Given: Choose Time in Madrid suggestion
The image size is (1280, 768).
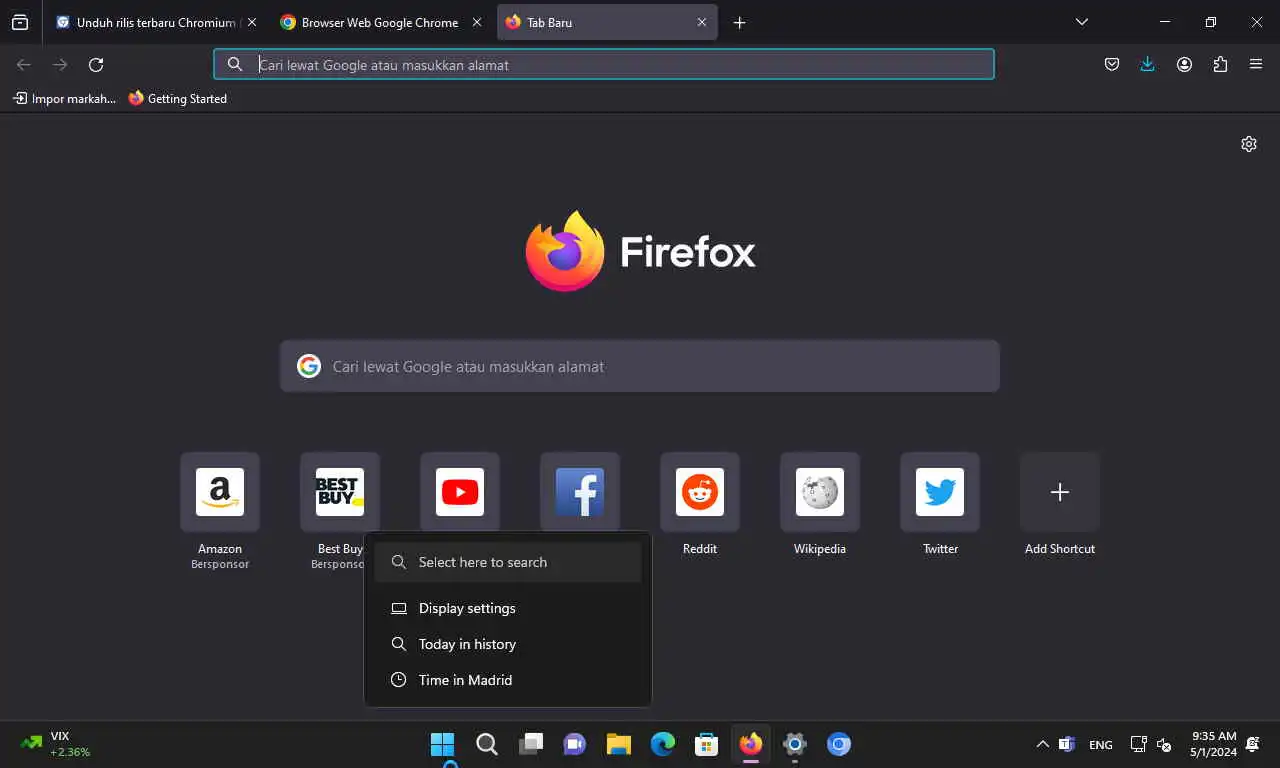Looking at the screenshot, I should click(x=508, y=680).
